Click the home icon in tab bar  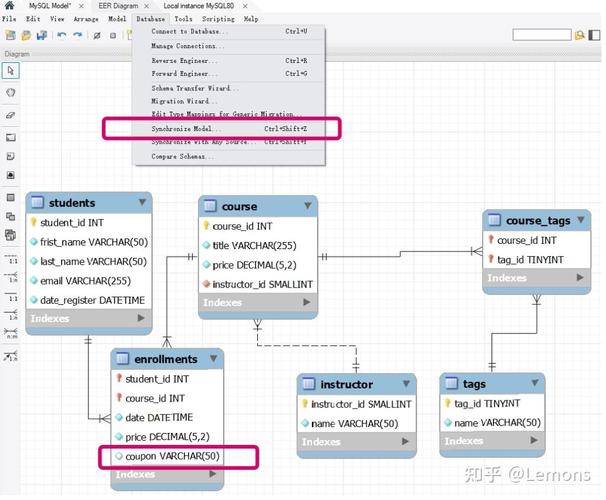(11, 6)
